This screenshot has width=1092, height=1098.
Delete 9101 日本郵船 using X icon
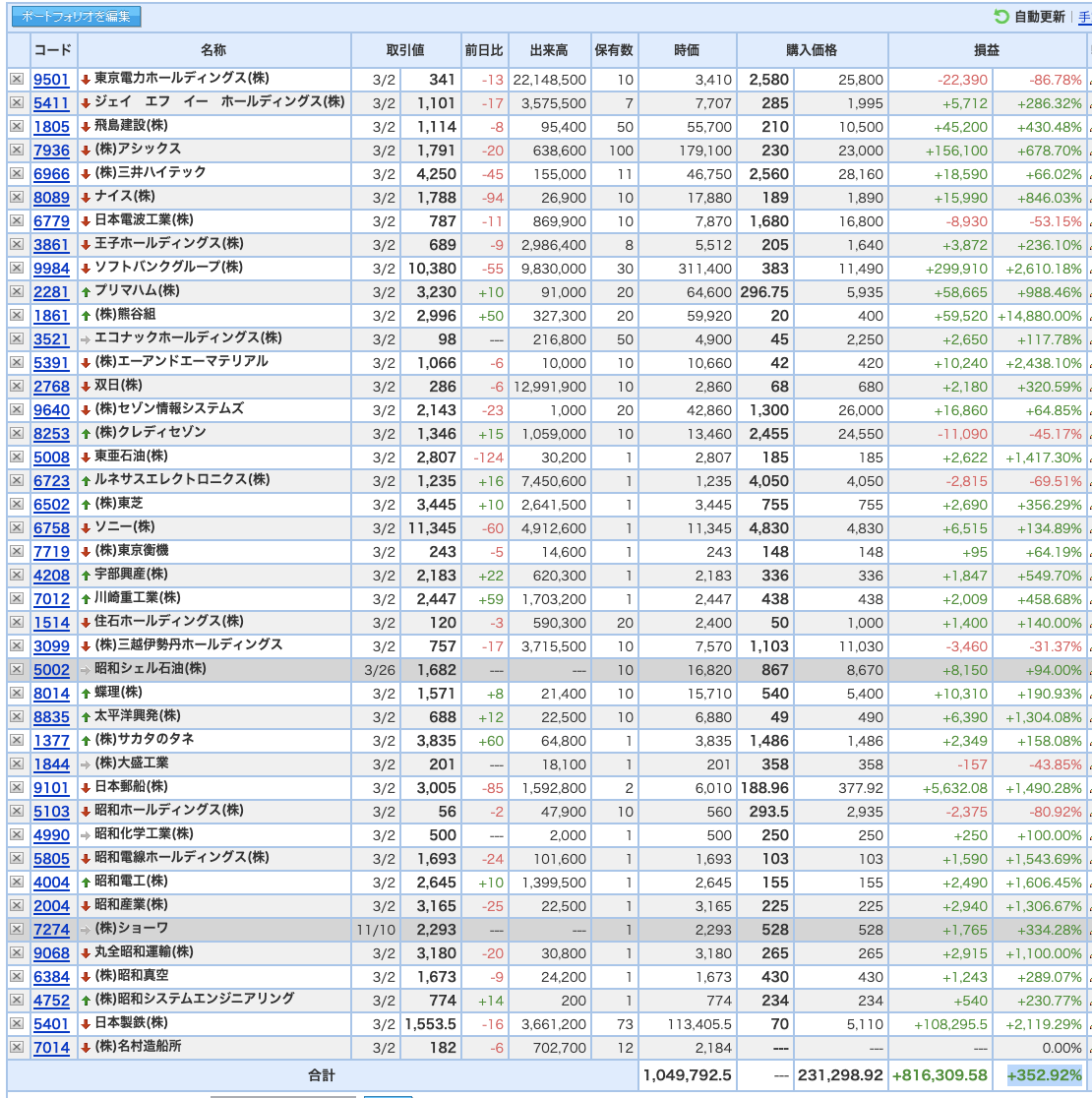click(x=17, y=788)
